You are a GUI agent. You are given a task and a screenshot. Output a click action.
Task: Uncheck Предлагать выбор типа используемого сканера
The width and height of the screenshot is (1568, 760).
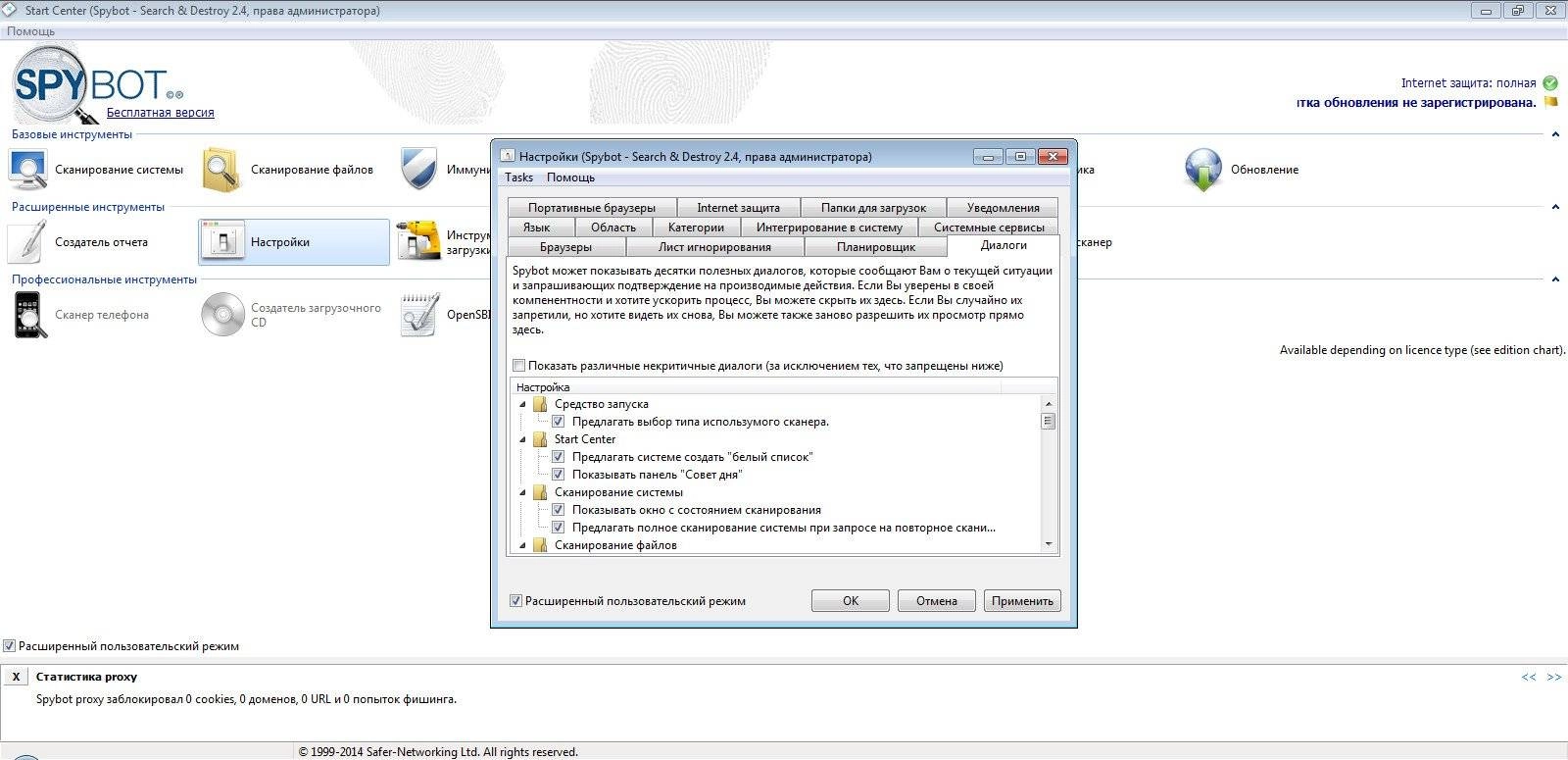pyautogui.click(x=559, y=422)
